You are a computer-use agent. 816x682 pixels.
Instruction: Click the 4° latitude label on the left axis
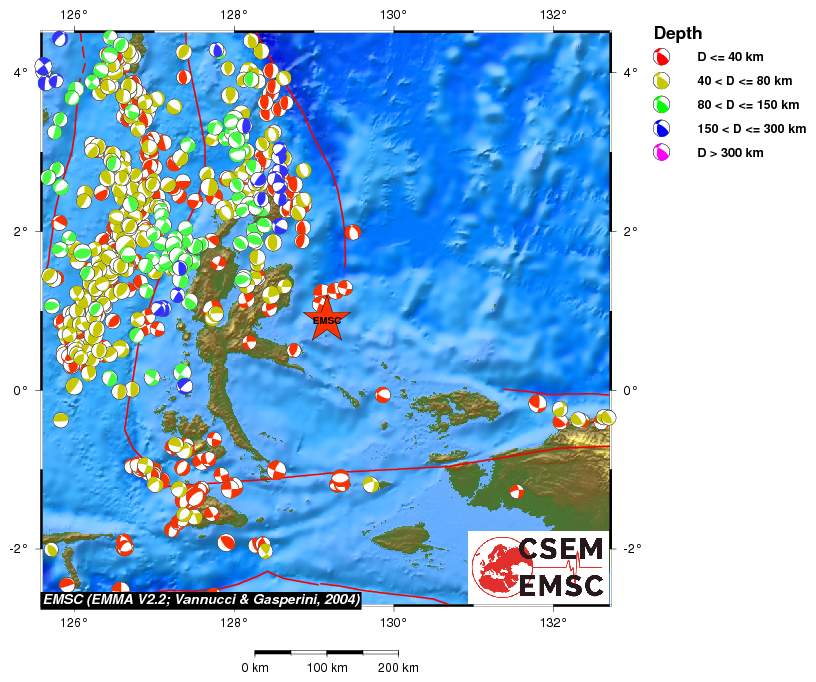20,72
